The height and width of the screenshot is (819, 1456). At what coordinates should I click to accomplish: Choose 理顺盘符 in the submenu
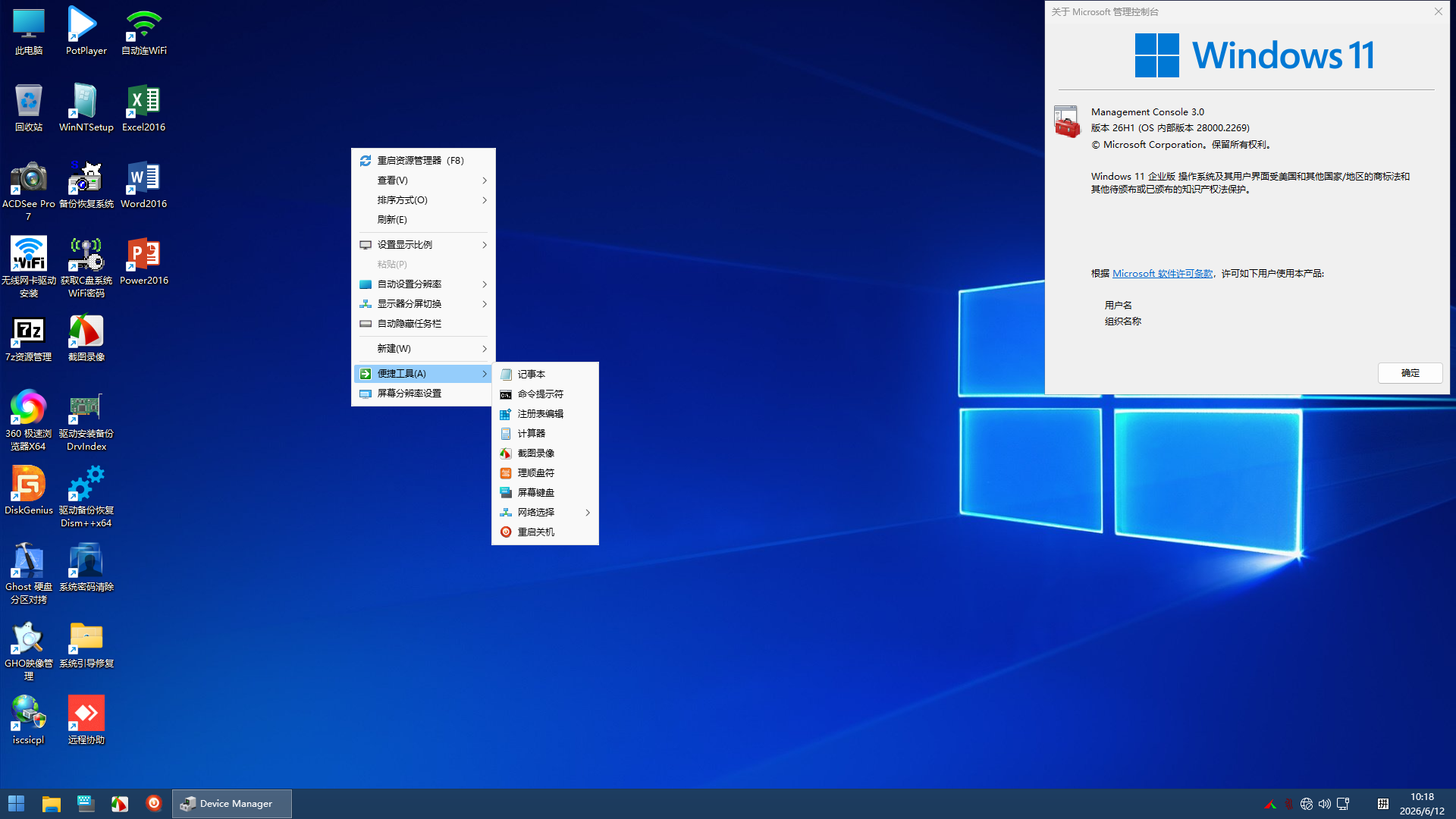coord(545,473)
